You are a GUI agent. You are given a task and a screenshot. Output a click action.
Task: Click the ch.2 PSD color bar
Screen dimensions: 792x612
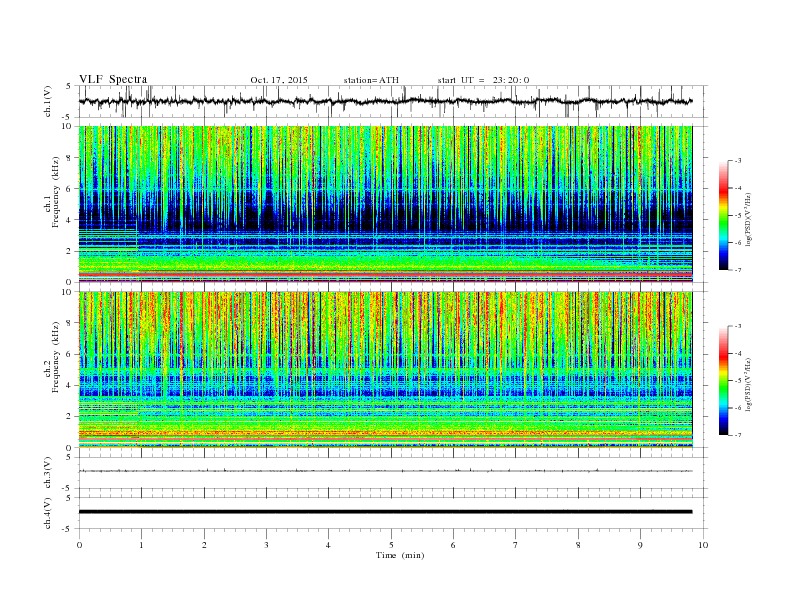coord(723,381)
